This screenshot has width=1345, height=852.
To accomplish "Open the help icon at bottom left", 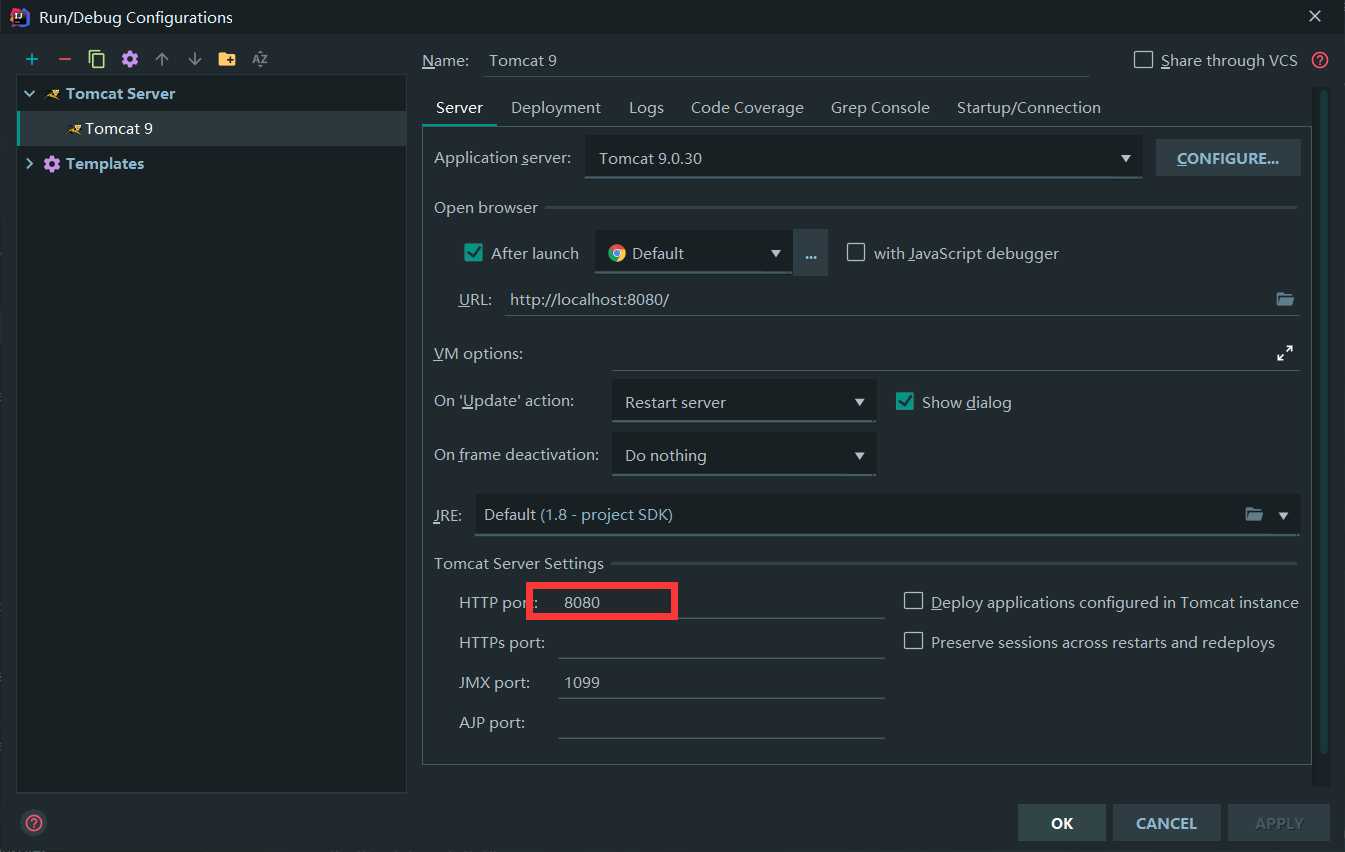I will point(34,823).
